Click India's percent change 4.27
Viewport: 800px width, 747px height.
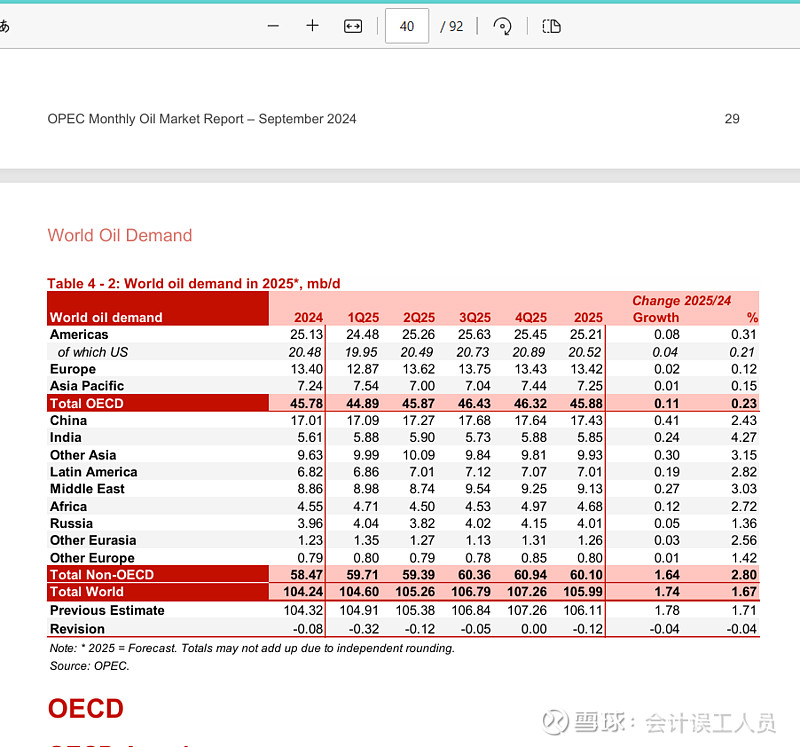click(x=743, y=437)
